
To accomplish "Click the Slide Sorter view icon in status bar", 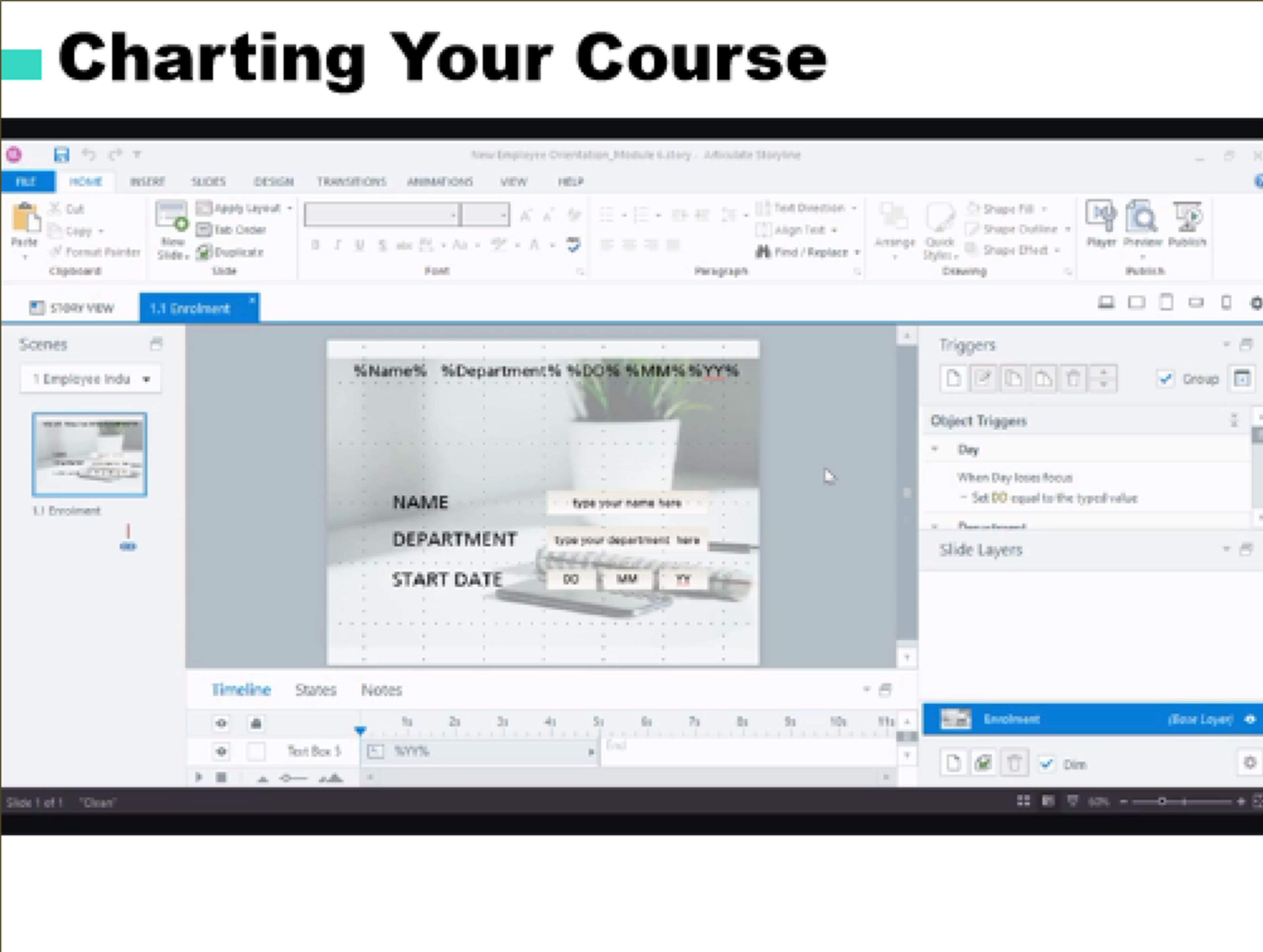I will [1023, 801].
